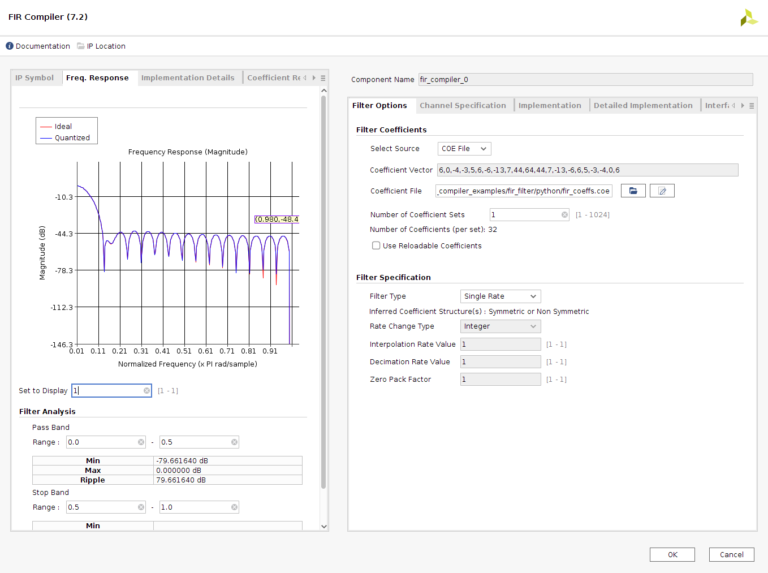This screenshot has height=573, width=768.
Task: Open the Filter Type dropdown
Action: point(500,296)
